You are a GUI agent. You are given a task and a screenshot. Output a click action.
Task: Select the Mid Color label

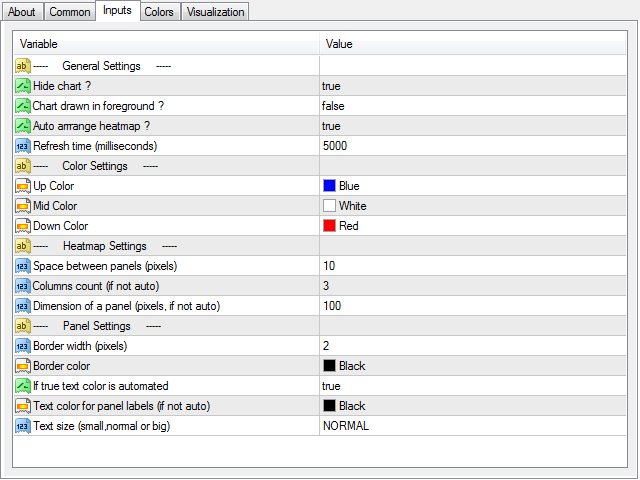(55, 206)
